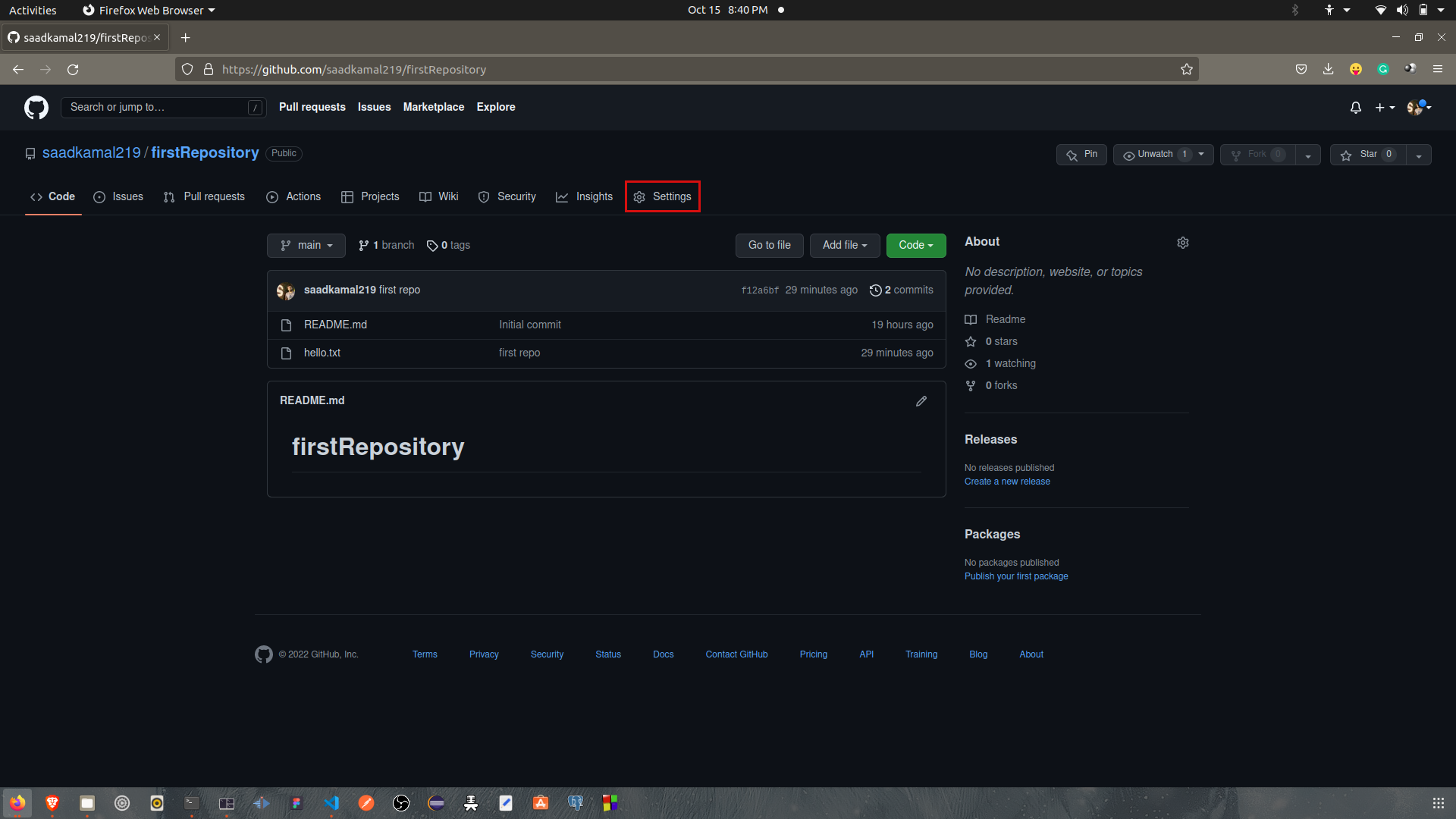Pin this repository to profile
Viewport: 1456px width, 819px height.
1081,155
